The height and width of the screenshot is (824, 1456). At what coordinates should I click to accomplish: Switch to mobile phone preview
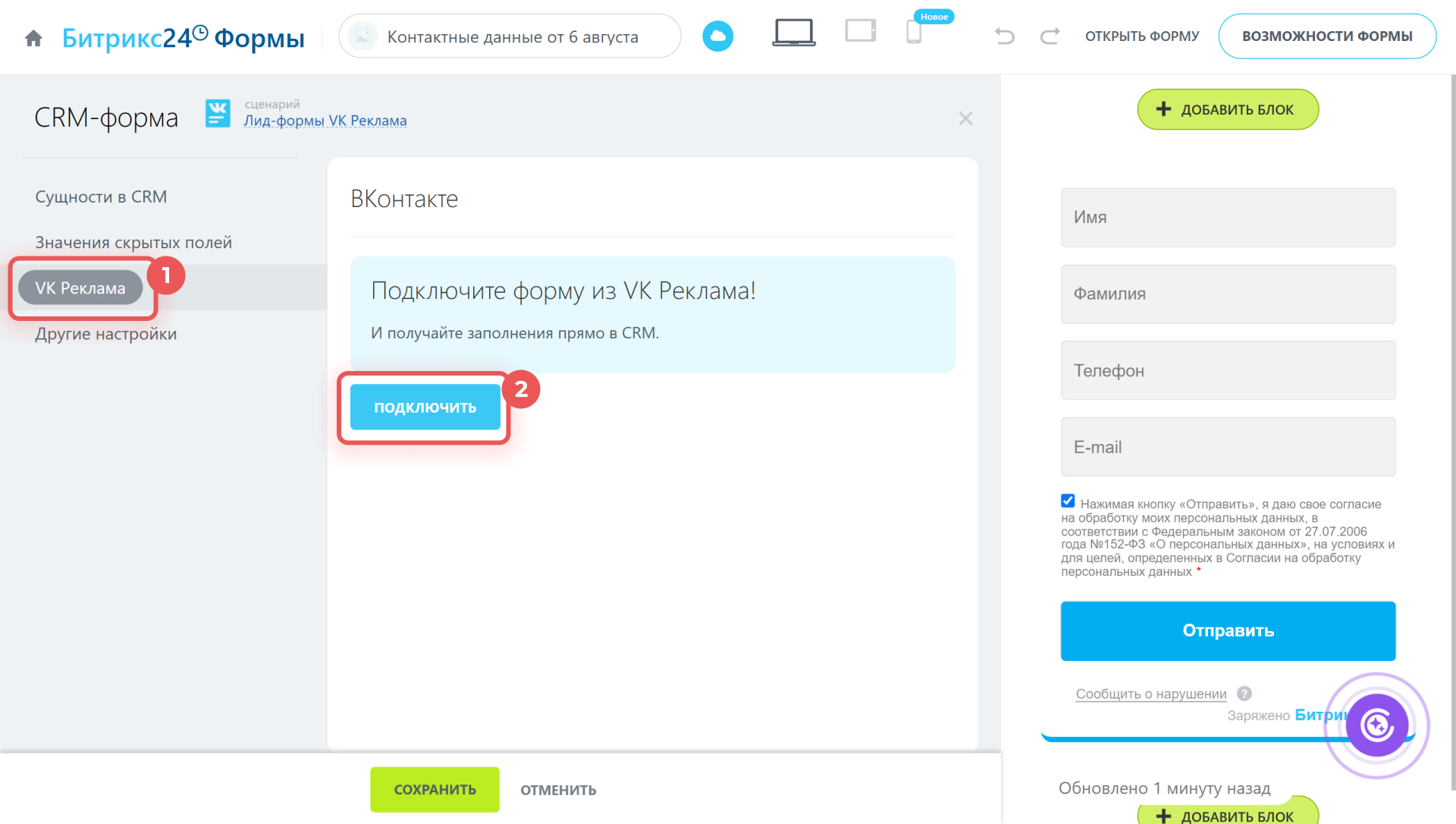tap(914, 32)
